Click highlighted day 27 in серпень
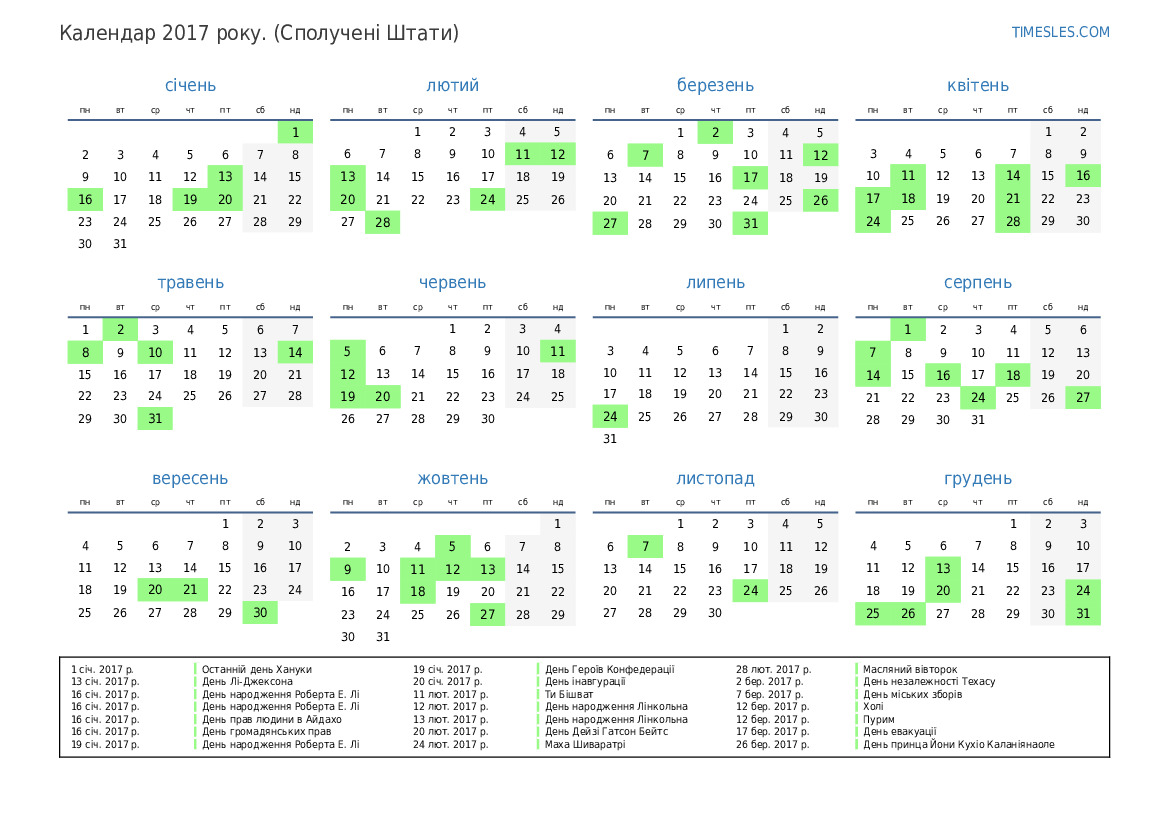Image resolution: width=1169 pixels, height=827 pixels. [x=1083, y=398]
